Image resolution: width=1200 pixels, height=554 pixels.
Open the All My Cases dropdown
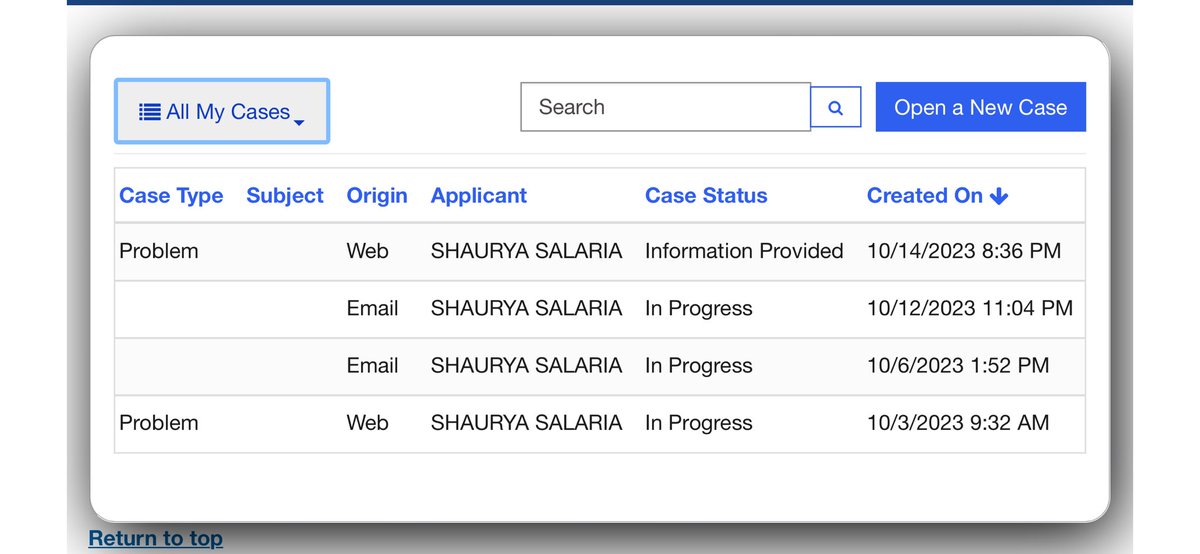coord(222,111)
